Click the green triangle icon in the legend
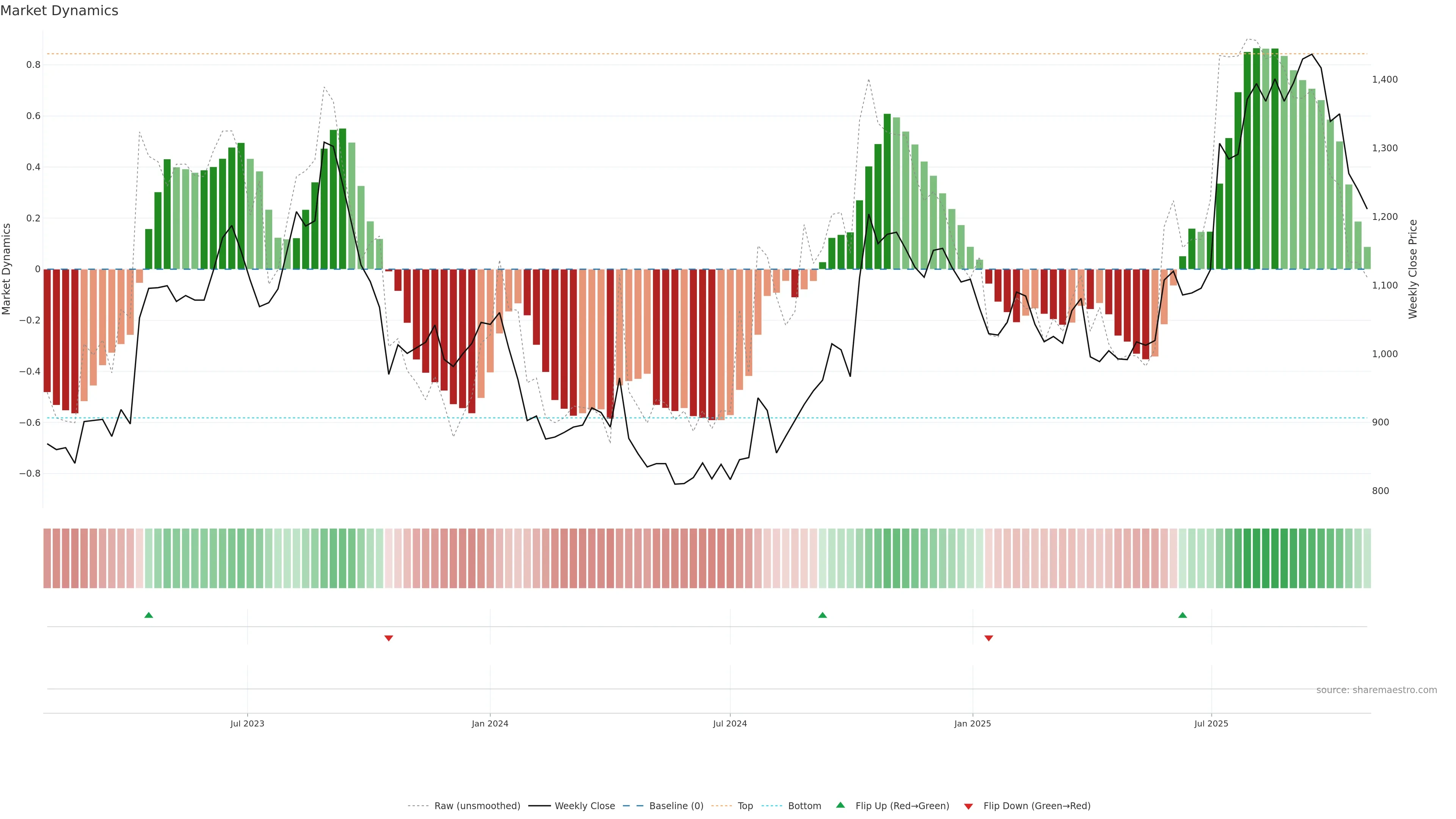Image resolution: width=1456 pixels, height=819 pixels. point(841,805)
